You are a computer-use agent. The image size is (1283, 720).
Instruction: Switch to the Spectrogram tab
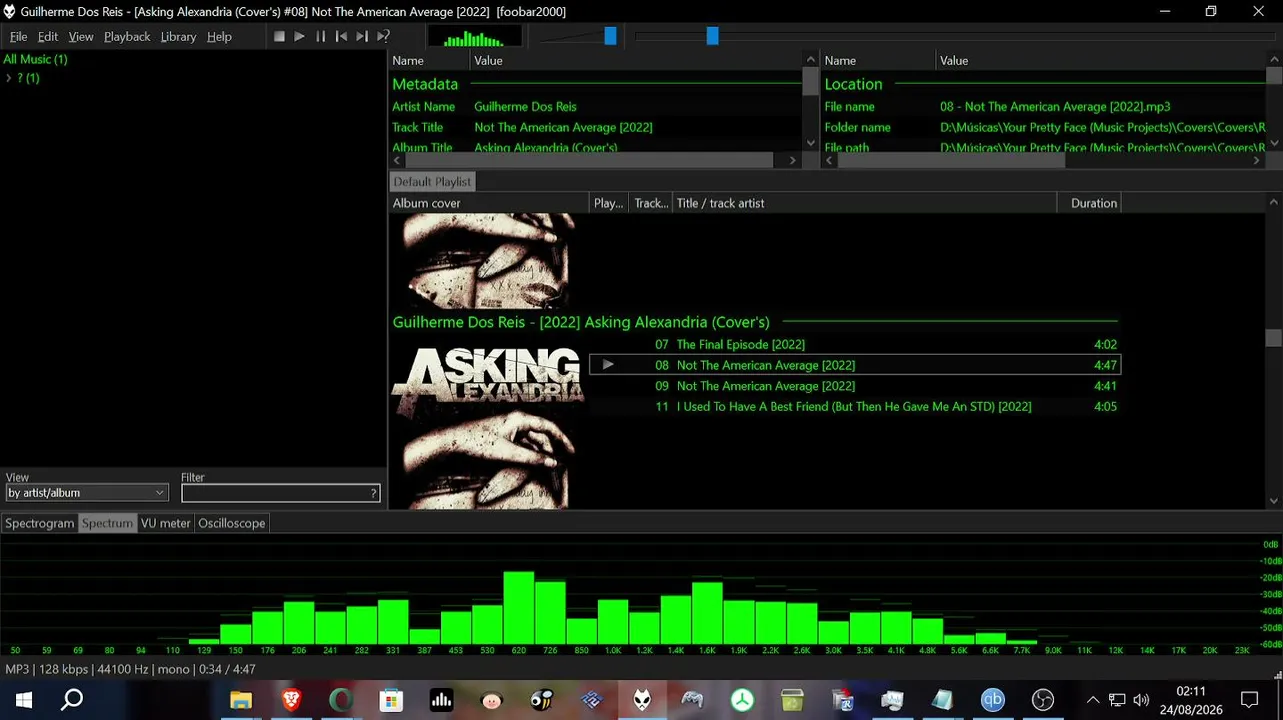tap(39, 523)
